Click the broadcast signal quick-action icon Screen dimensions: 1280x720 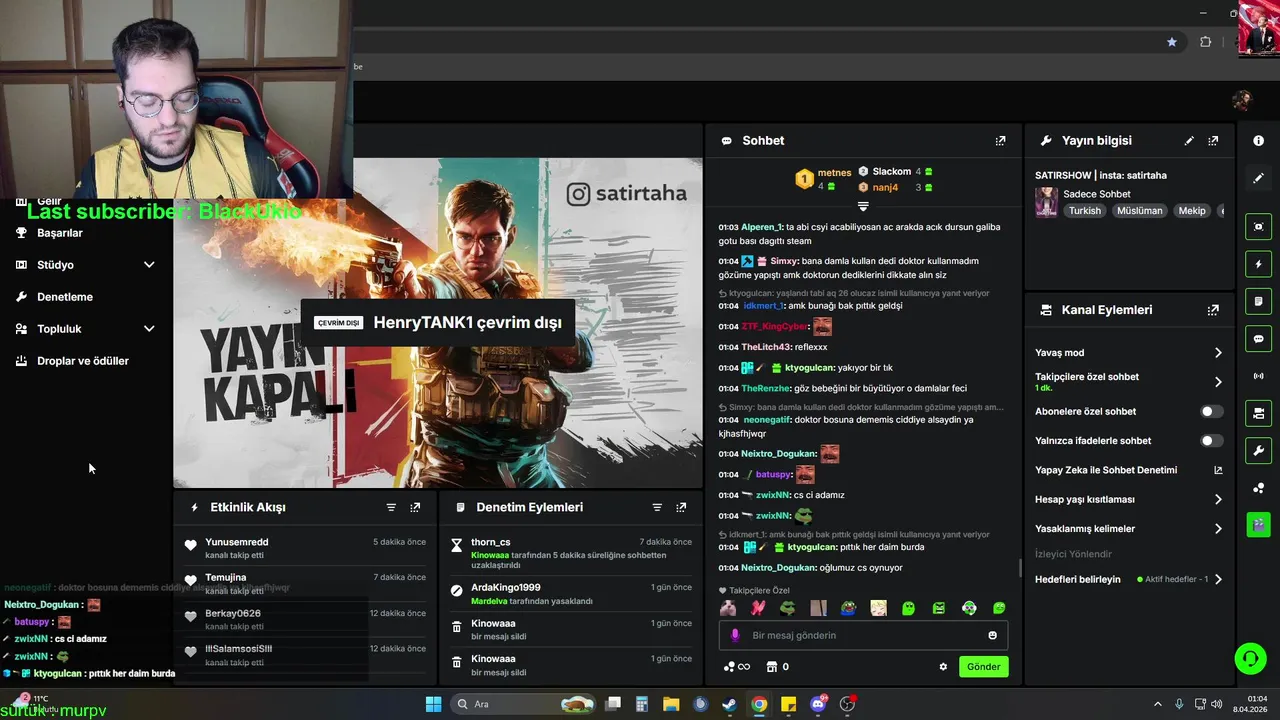(x=1258, y=376)
